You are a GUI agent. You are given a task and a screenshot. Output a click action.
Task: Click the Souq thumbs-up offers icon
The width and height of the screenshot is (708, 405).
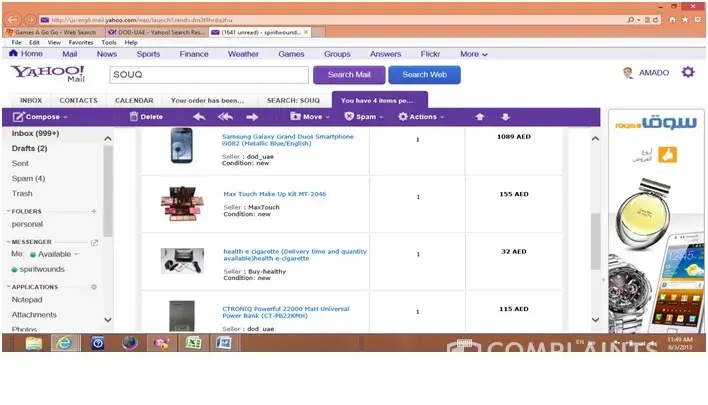[x=667, y=155]
